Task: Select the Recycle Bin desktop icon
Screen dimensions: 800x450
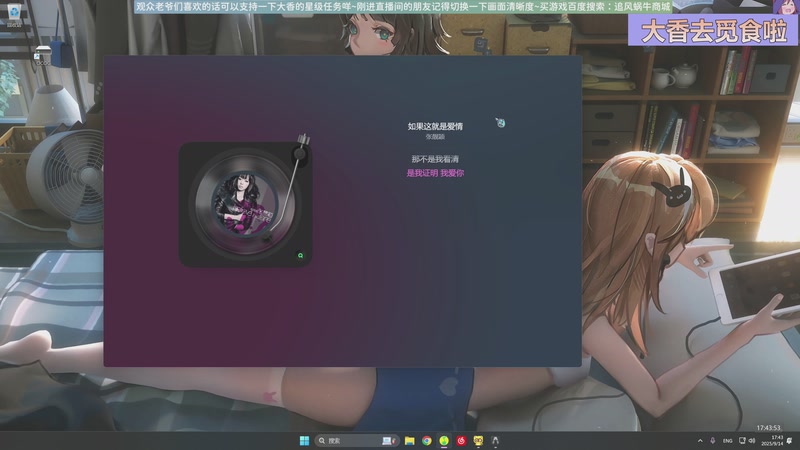Action: [x=14, y=14]
